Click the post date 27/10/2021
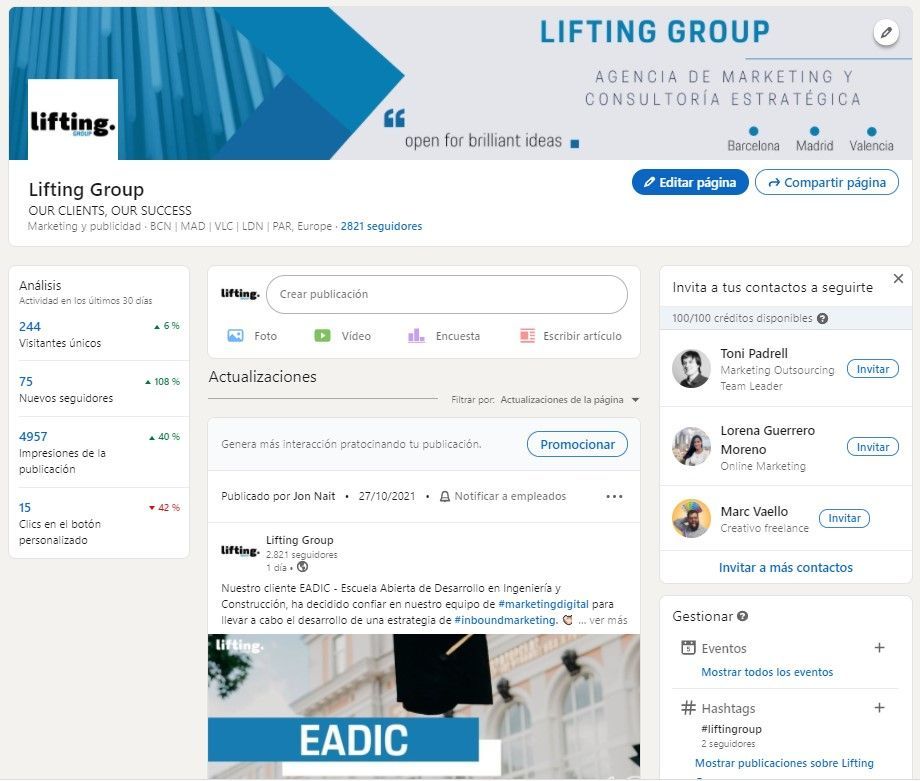 tap(387, 496)
